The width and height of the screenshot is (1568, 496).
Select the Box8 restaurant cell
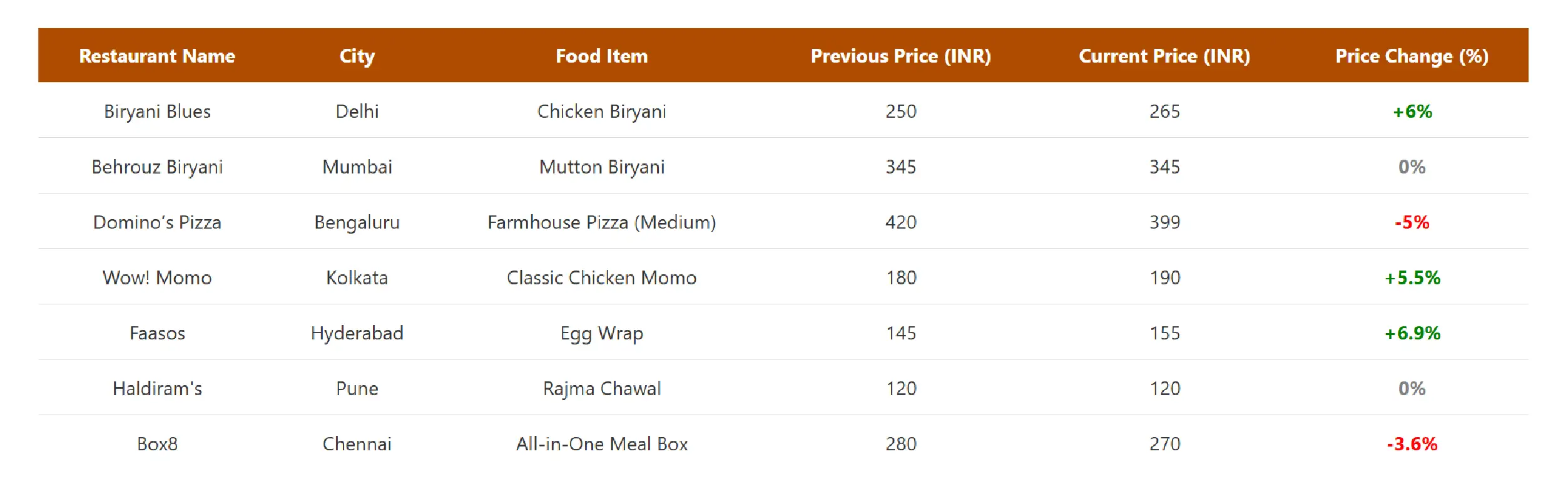(x=157, y=444)
